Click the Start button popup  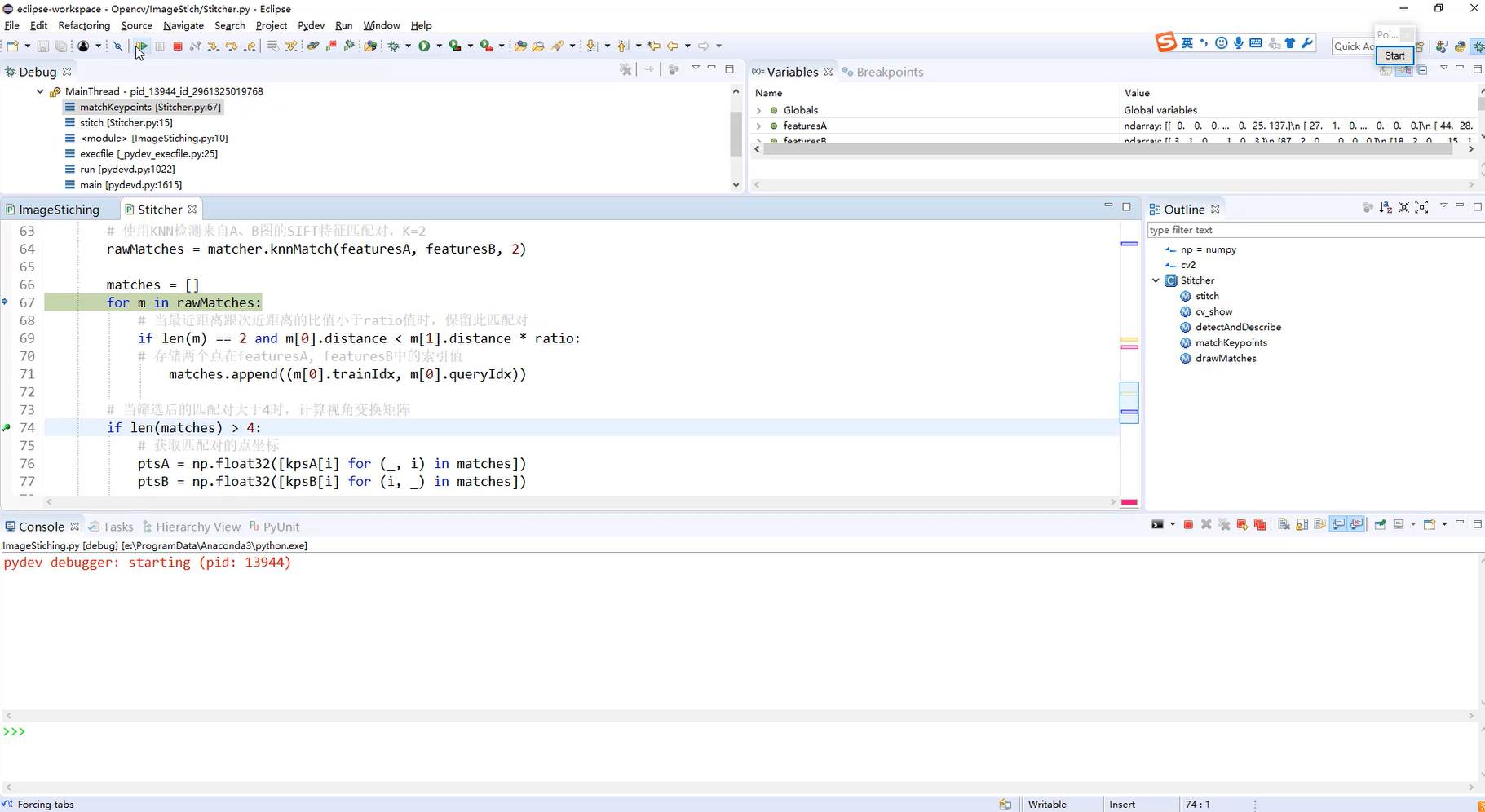tap(1394, 55)
